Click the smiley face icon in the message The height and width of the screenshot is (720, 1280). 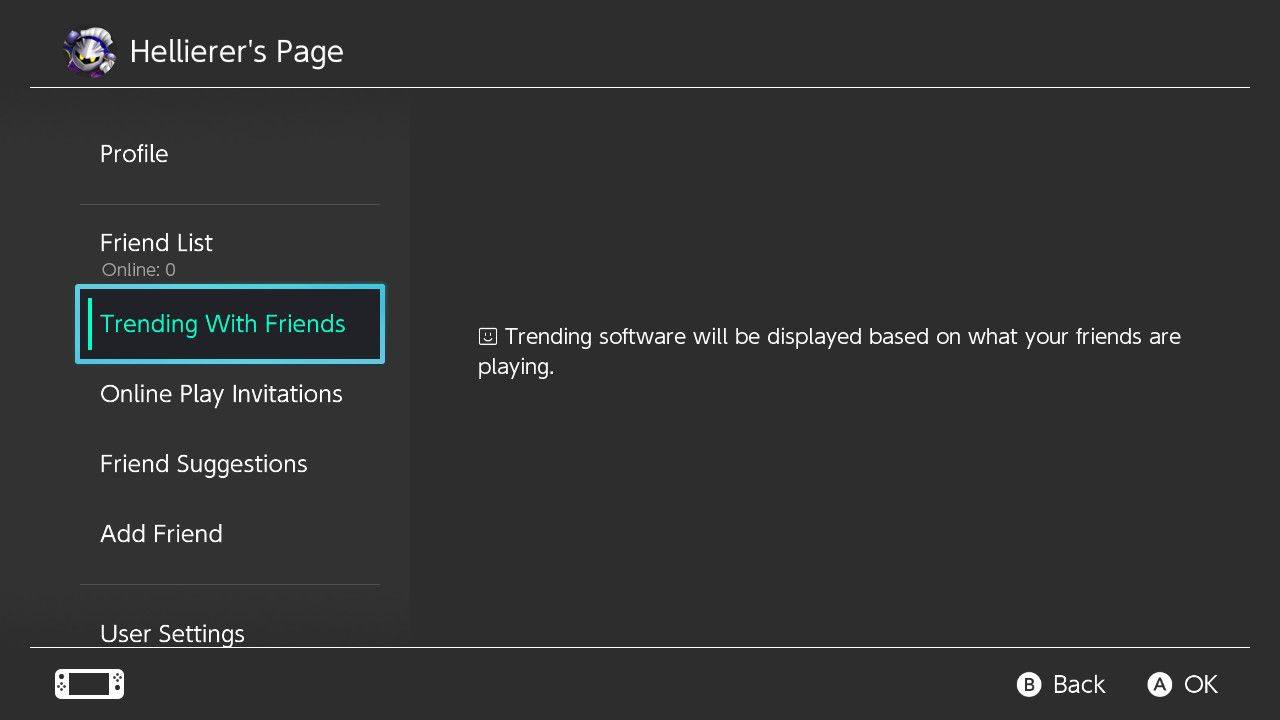tap(488, 337)
